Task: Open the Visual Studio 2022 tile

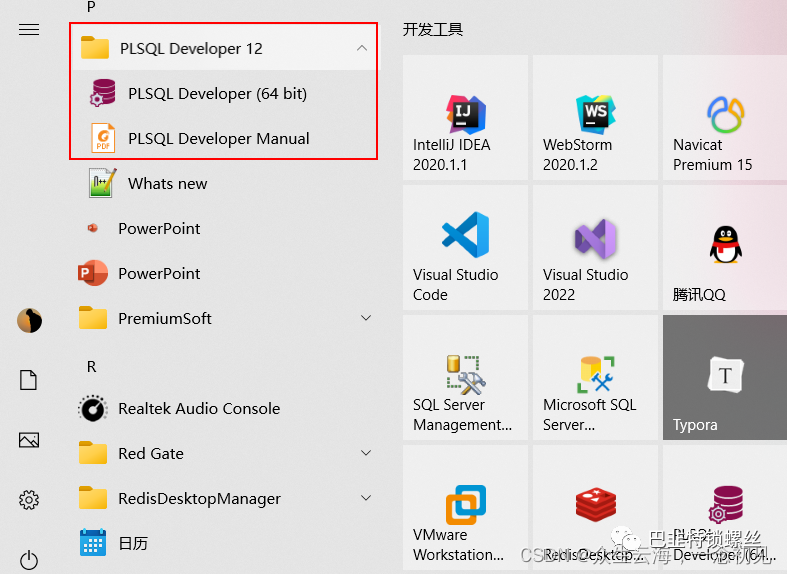Action: pos(595,247)
